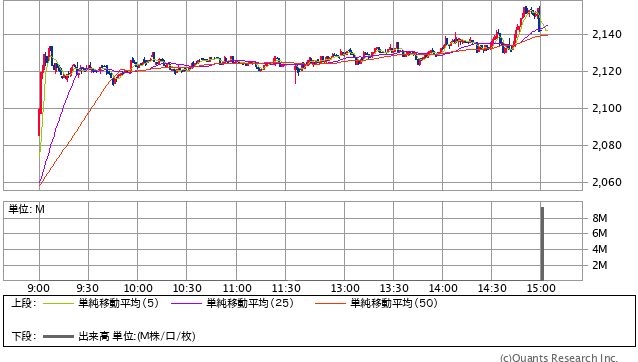The height and width of the screenshot is (362, 638).
Task: Click the 8M volume axis label
Action: pyautogui.click(x=600, y=218)
